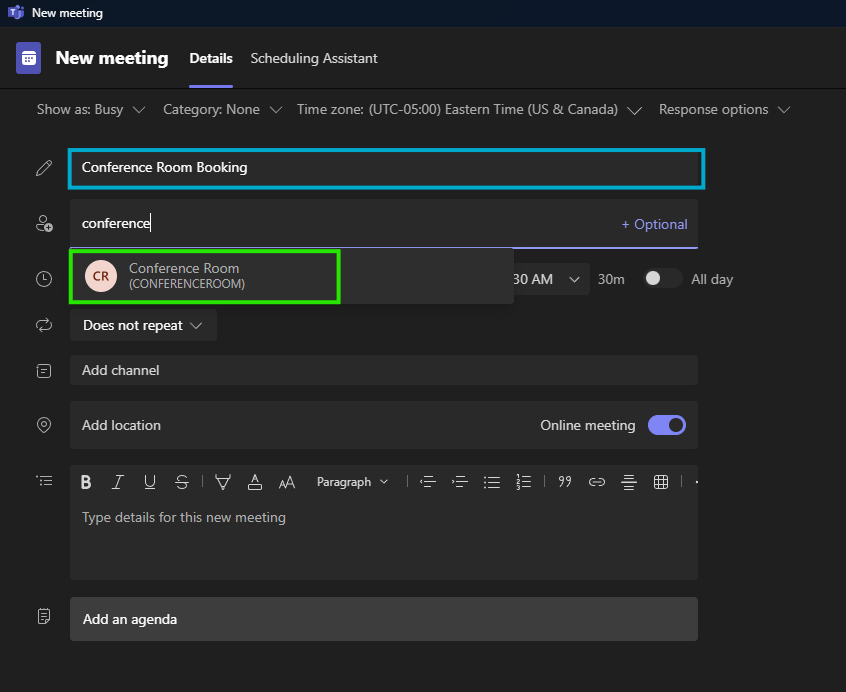
Task: Turn off the Online meeting toggle
Action: point(667,425)
